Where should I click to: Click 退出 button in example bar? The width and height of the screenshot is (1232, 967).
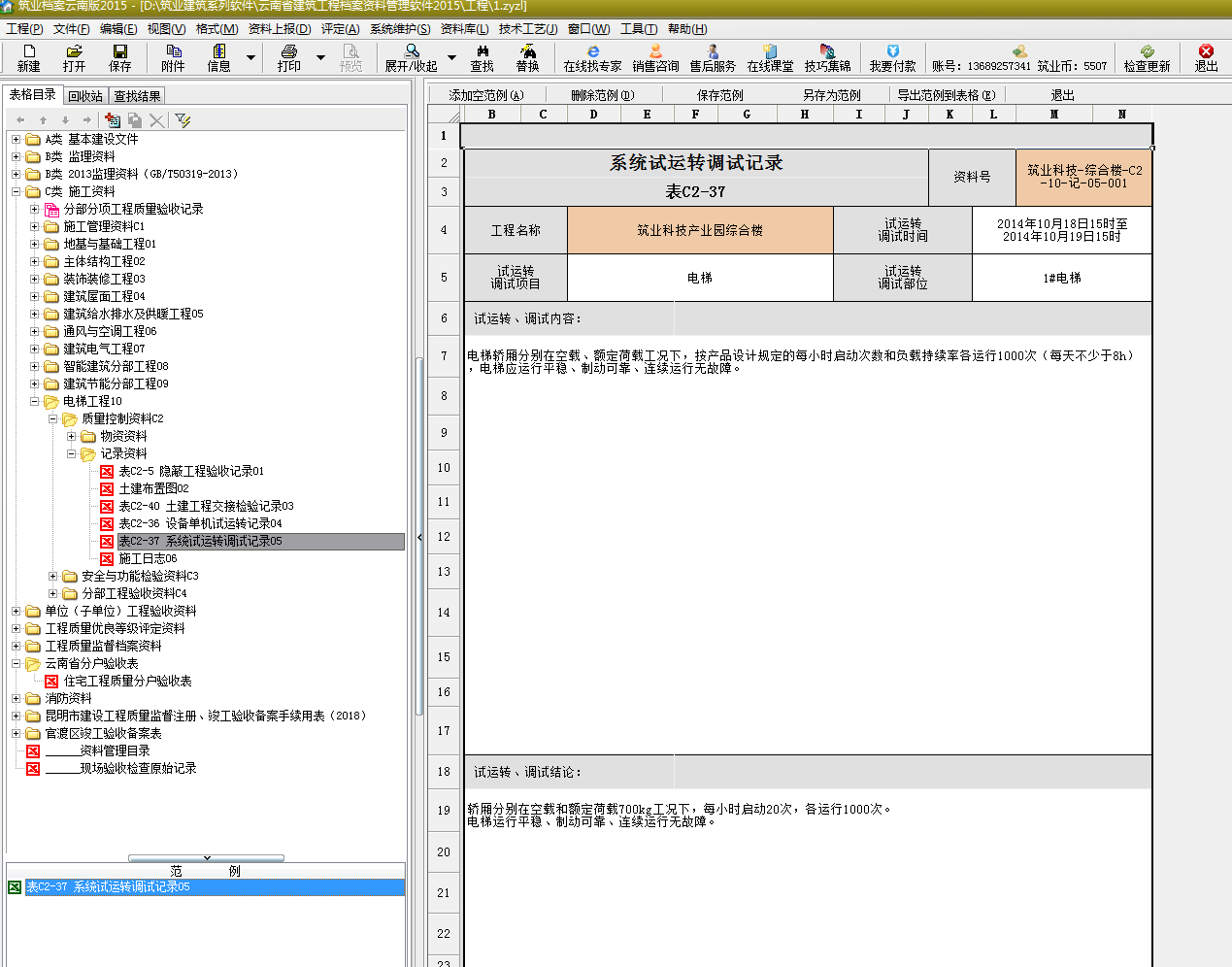[x=1062, y=95]
